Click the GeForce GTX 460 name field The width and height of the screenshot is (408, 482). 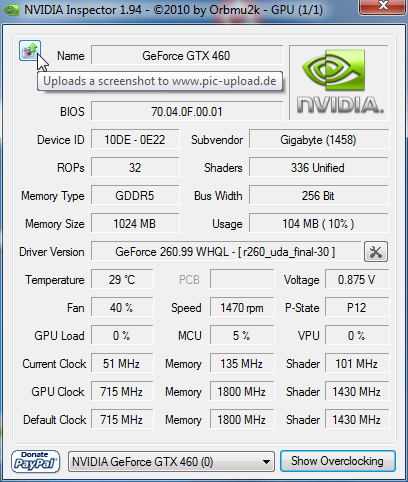pos(187,56)
